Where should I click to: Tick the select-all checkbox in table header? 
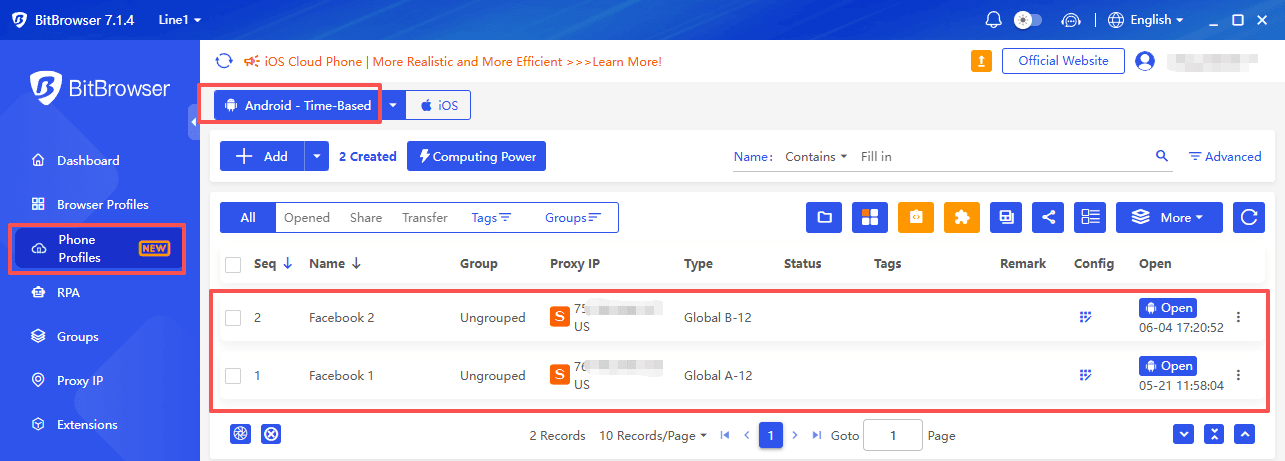coord(233,264)
